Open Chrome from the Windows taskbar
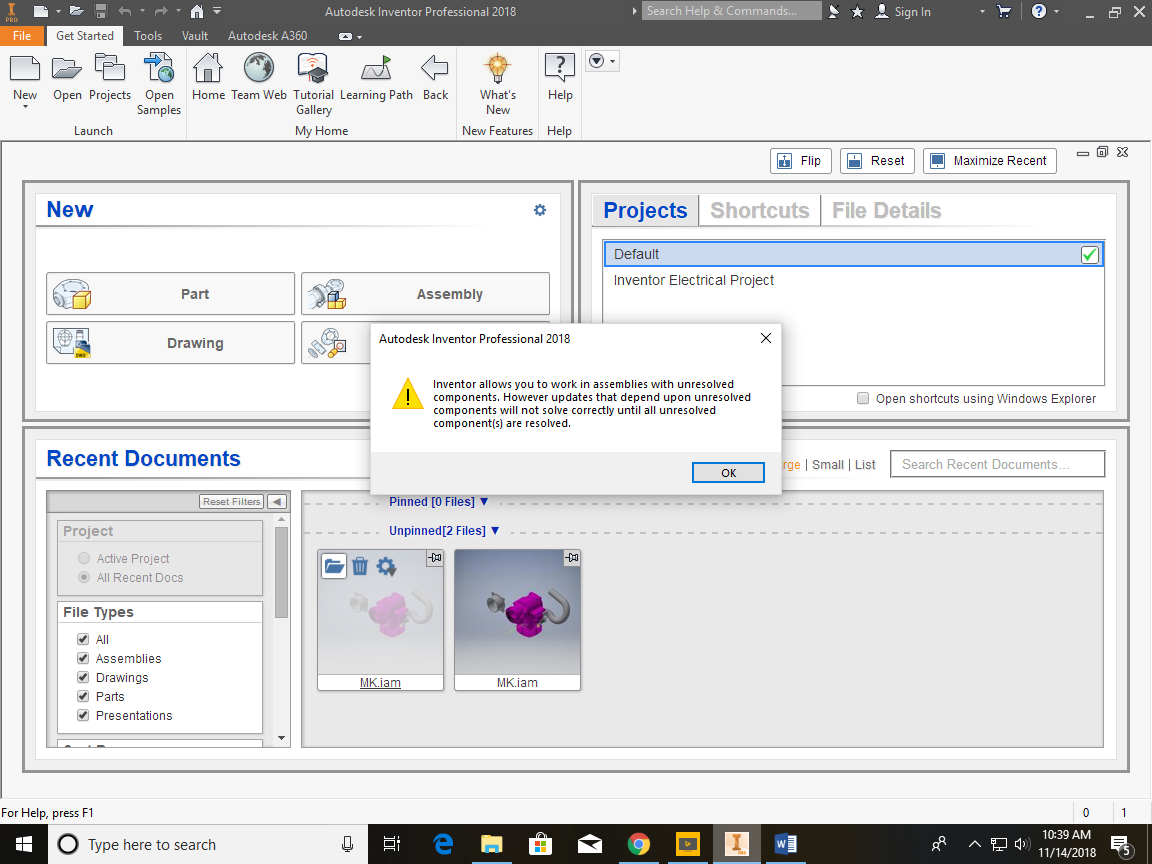The height and width of the screenshot is (864, 1152). [x=638, y=844]
